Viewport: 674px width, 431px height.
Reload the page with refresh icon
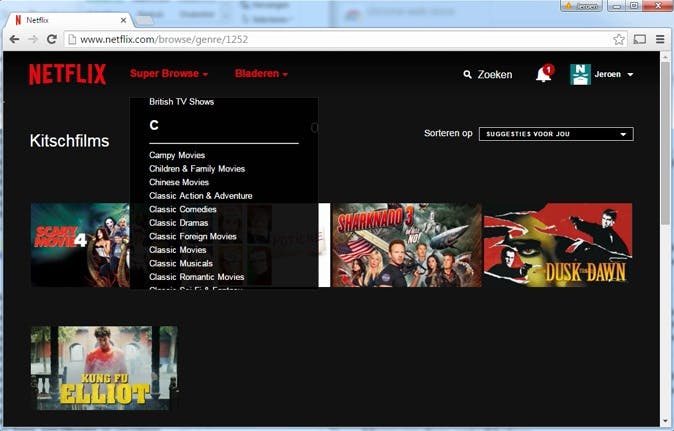[x=52, y=39]
